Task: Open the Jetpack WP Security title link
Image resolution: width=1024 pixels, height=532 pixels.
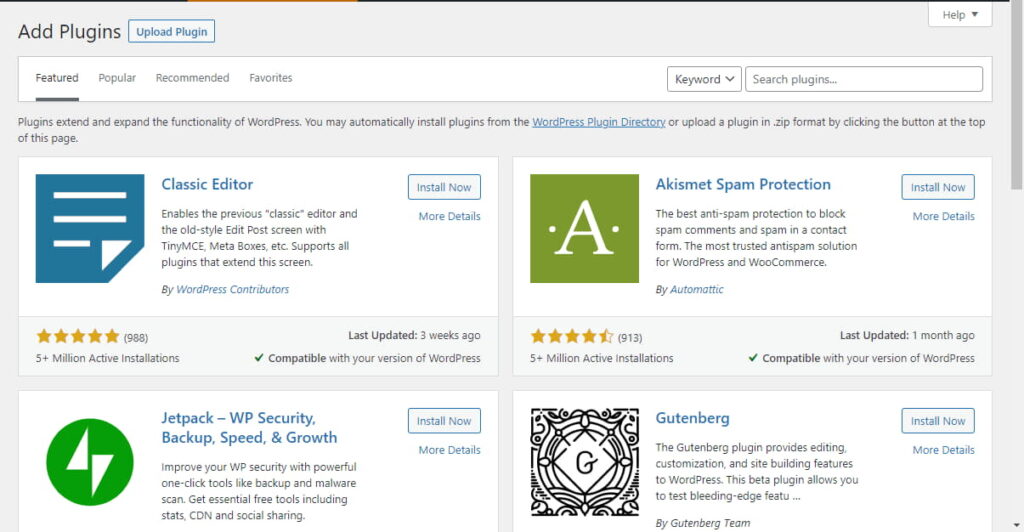Action: pos(249,428)
